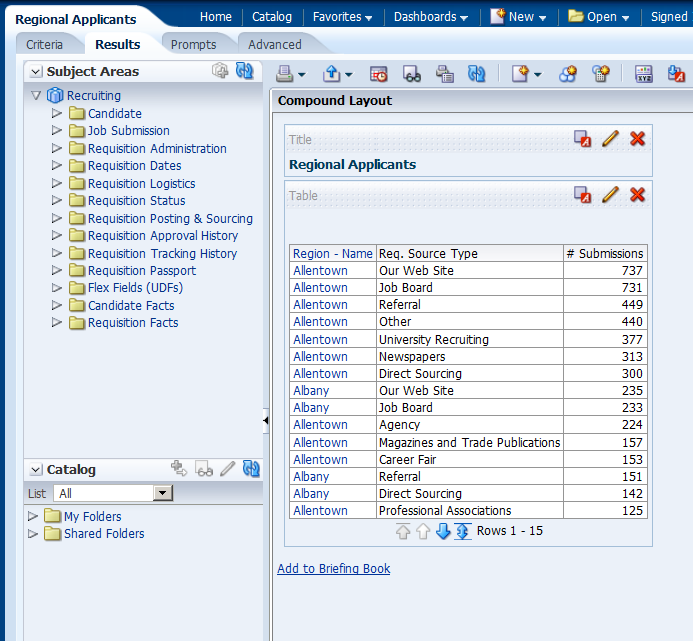Click the Add to Briefing Book link

pyautogui.click(x=333, y=569)
